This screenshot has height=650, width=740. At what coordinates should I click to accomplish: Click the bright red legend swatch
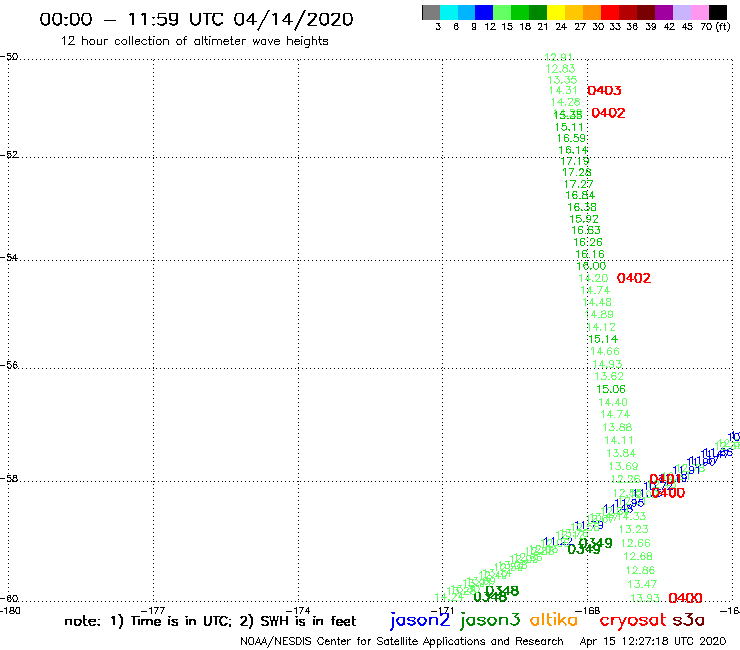pyautogui.click(x=609, y=12)
